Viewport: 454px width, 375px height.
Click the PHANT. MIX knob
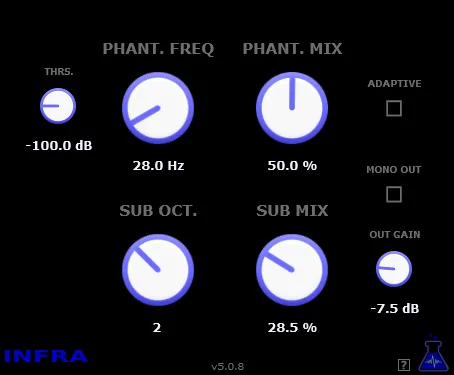click(292, 108)
